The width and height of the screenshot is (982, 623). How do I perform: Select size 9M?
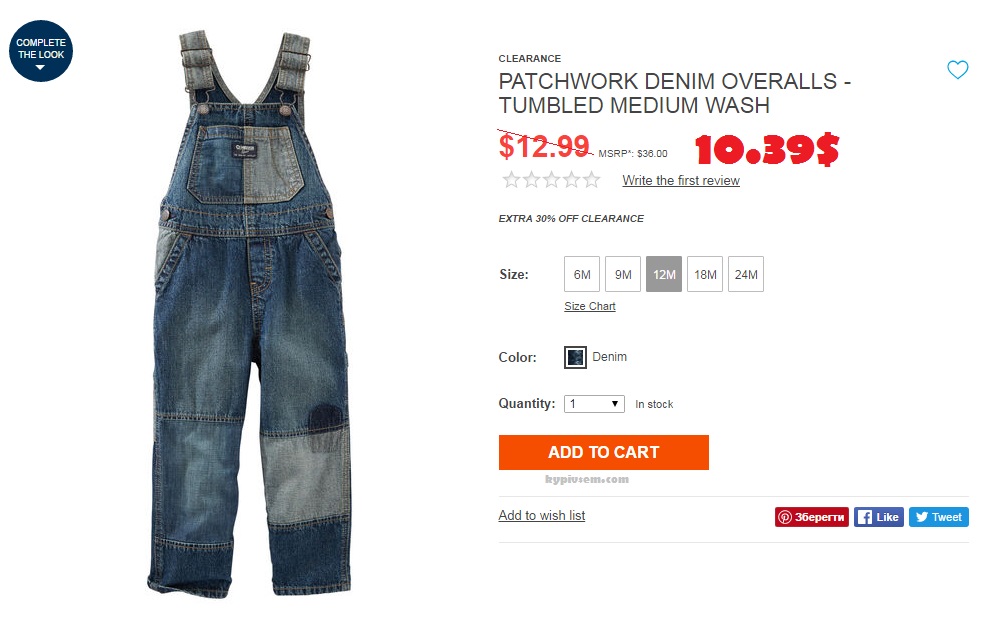tap(623, 274)
